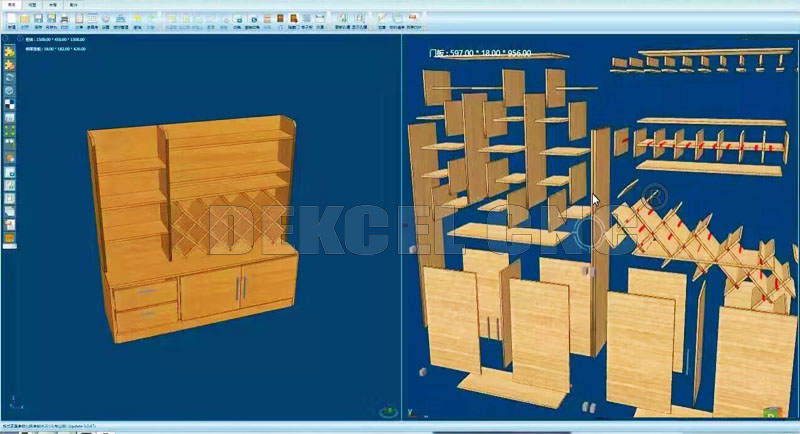
Task: Click the blue globe toolbar icon
Action: point(254,19)
